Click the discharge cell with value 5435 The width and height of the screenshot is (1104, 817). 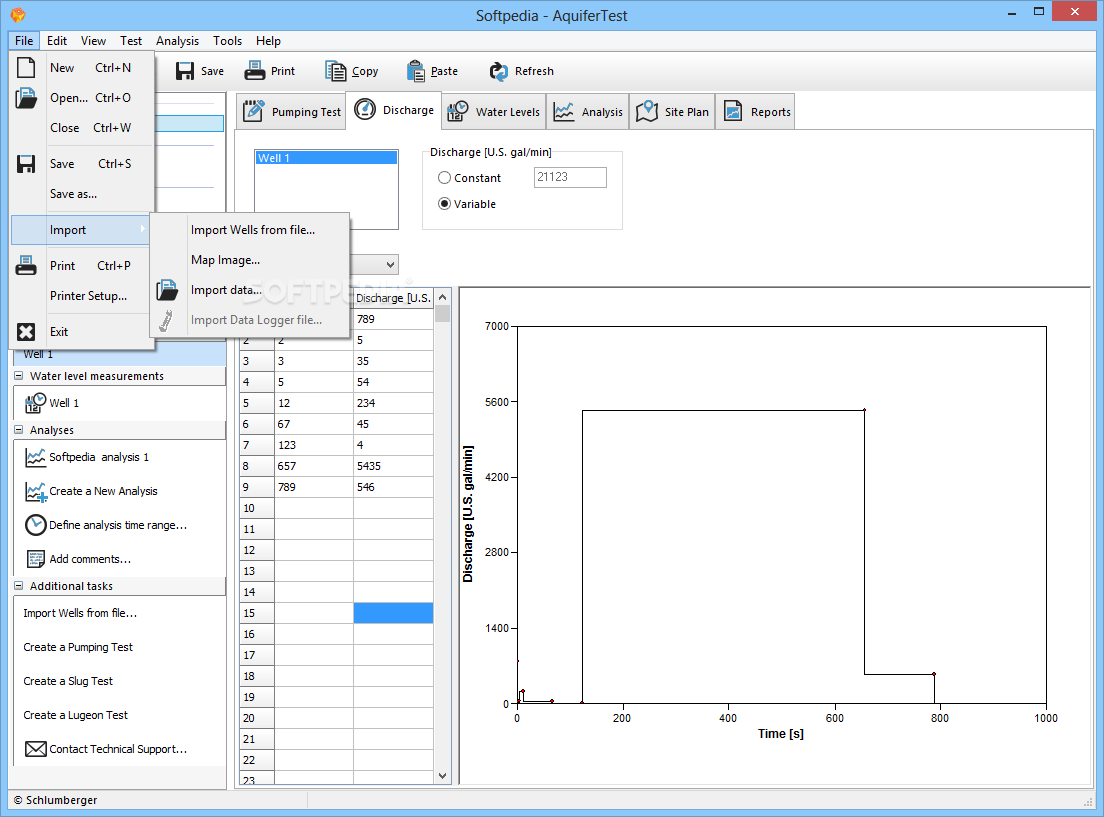pyautogui.click(x=393, y=466)
